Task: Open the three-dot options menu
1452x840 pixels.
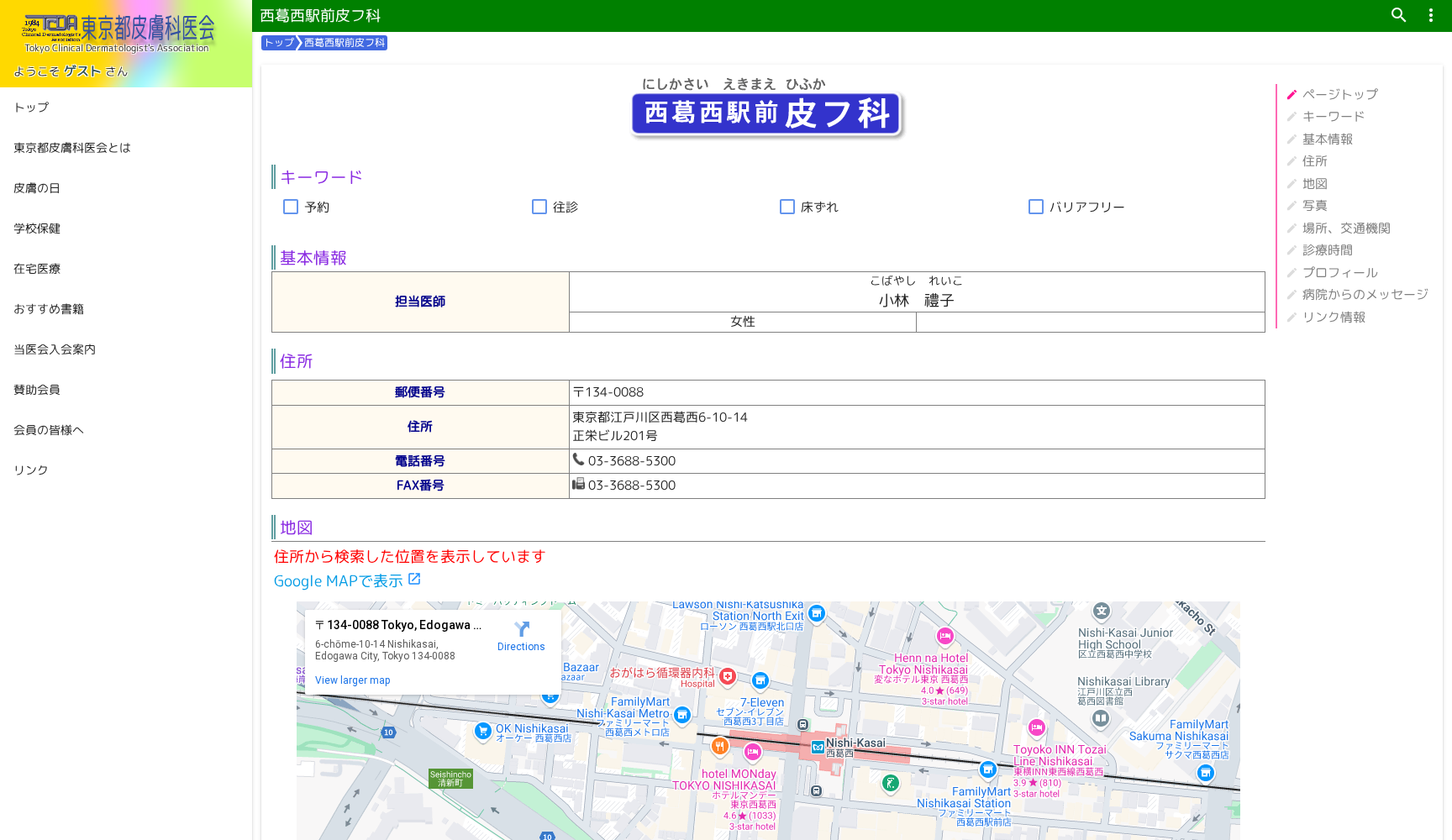Action: (x=1430, y=15)
